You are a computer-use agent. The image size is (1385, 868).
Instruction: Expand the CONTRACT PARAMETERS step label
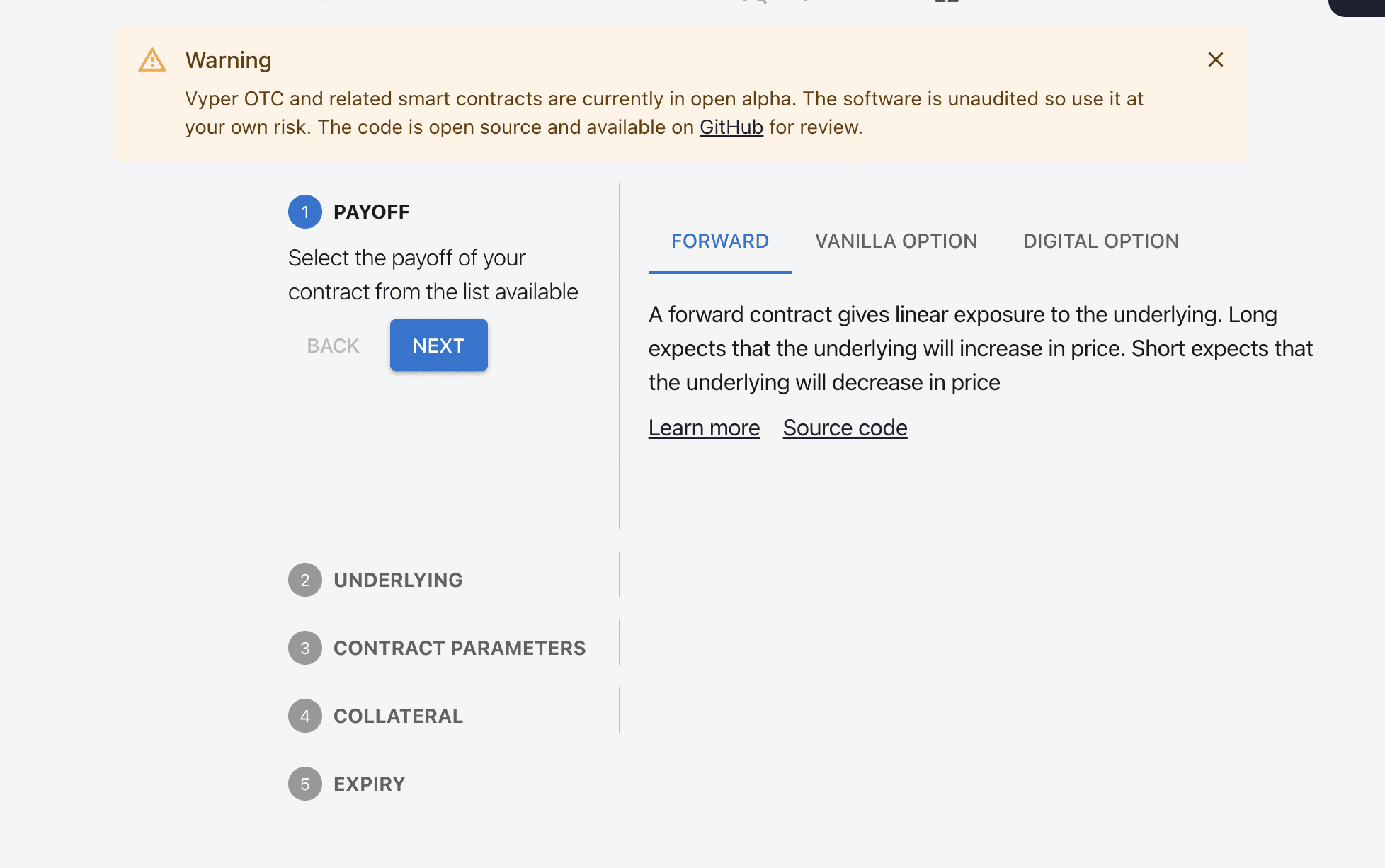tap(460, 648)
